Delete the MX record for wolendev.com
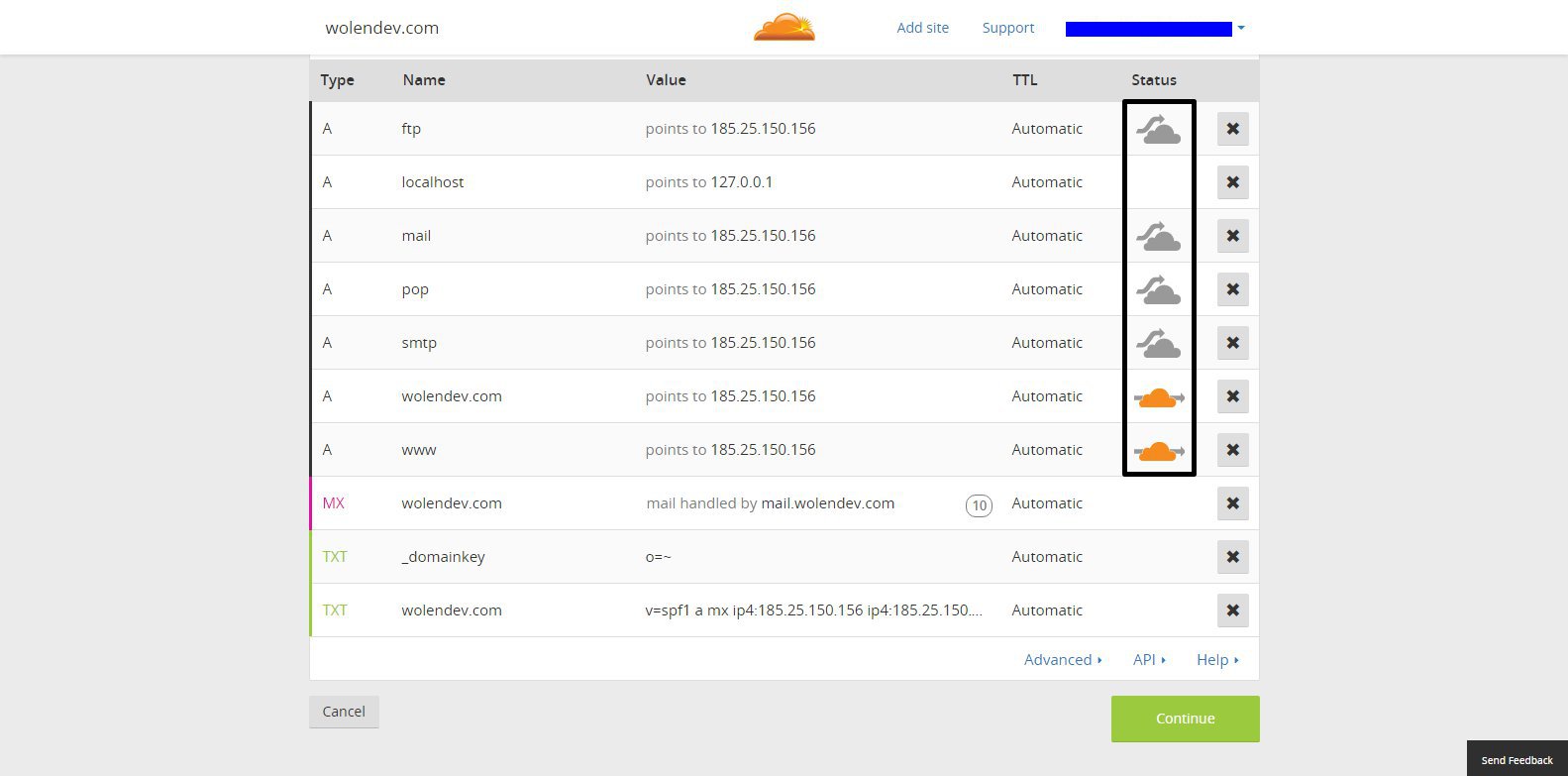The height and width of the screenshot is (776, 1568). 1232,503
